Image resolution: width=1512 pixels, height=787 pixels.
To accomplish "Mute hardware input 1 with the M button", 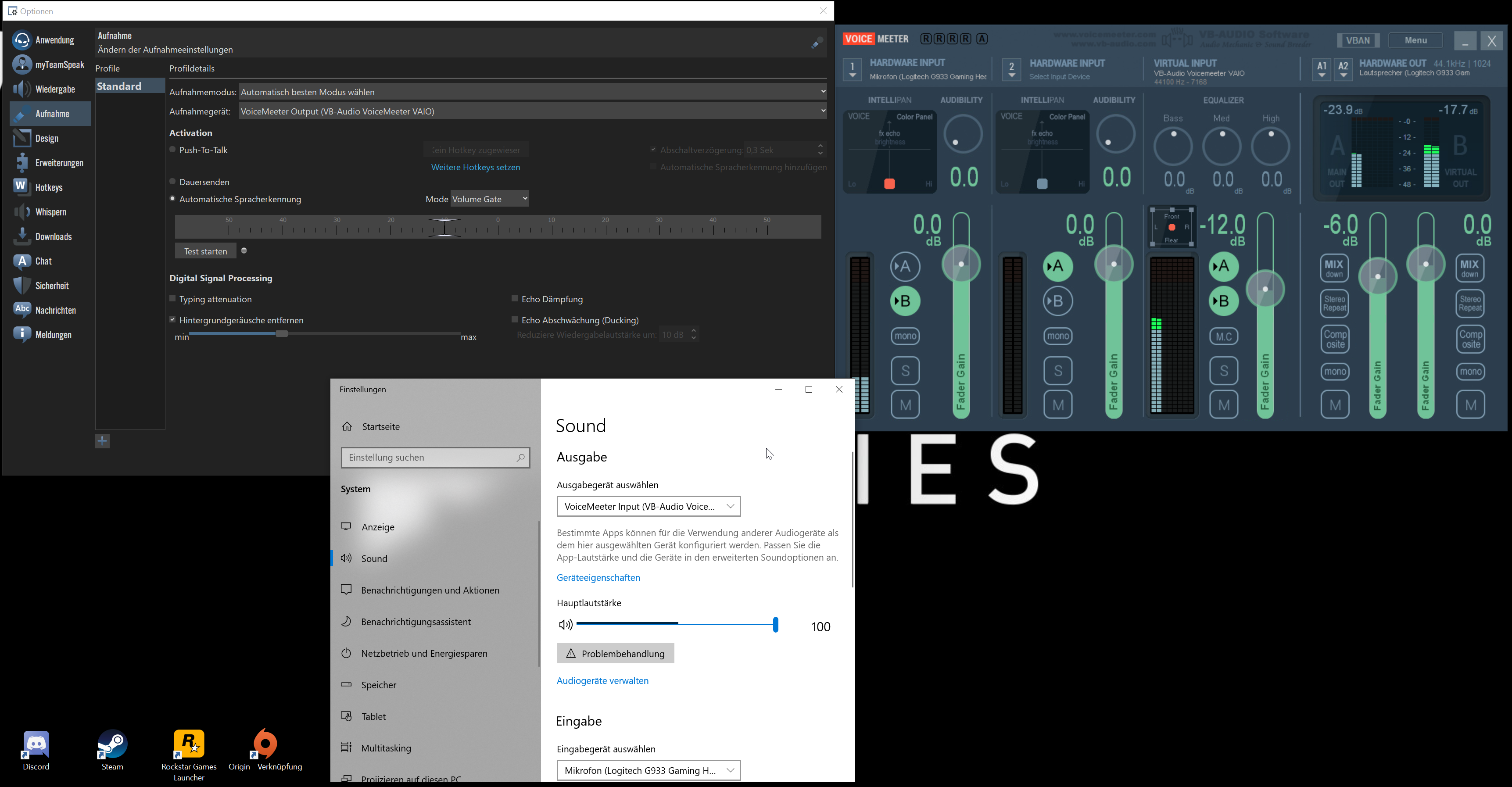I will click(x=905, y=405).
